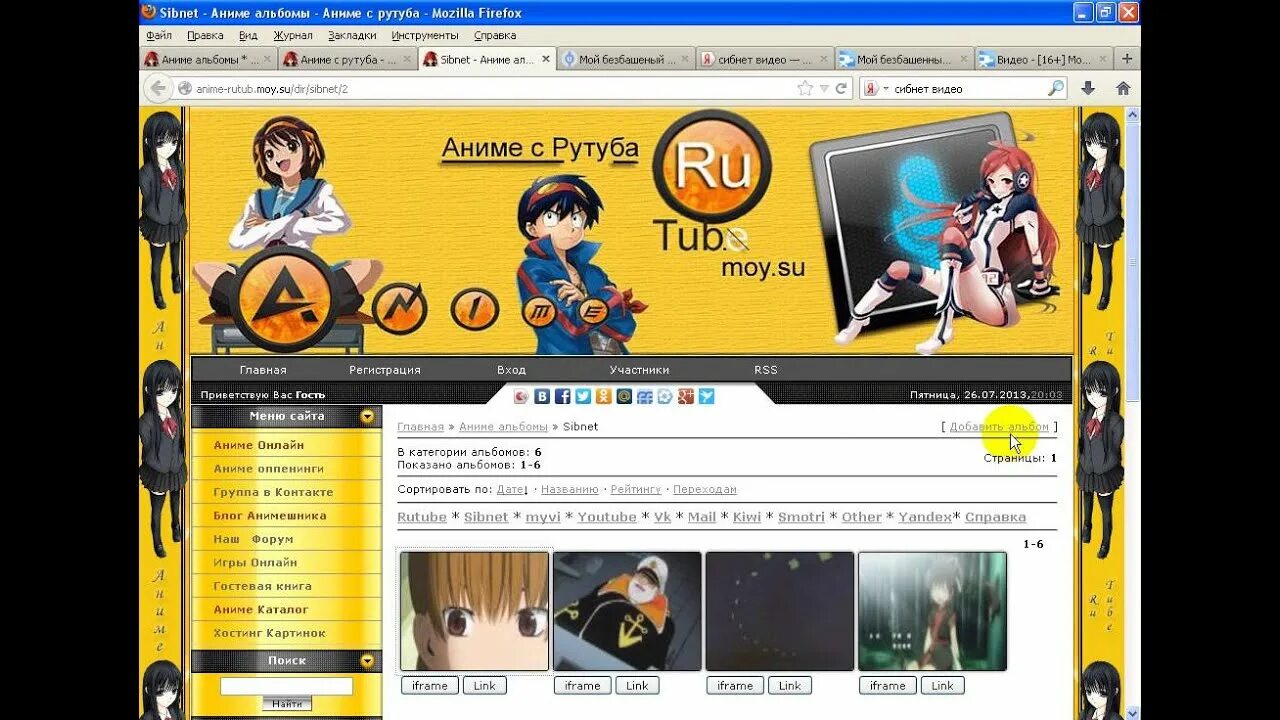Viewport: 1280px width, 720px height.
Task: Open 'Группа в Контакте' menu item
Action: point(273,492)
